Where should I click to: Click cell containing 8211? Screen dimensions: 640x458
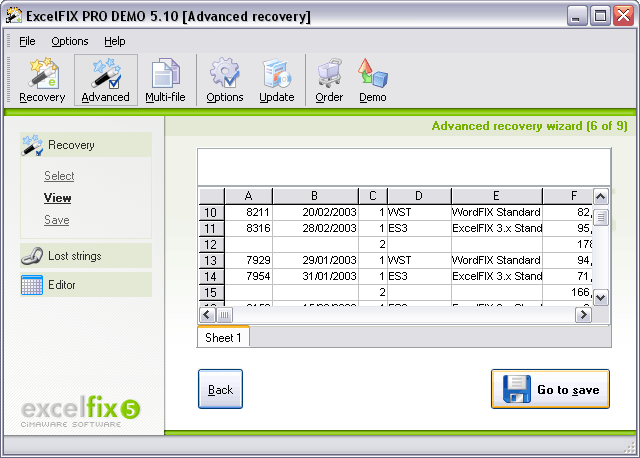pos(248,212)
